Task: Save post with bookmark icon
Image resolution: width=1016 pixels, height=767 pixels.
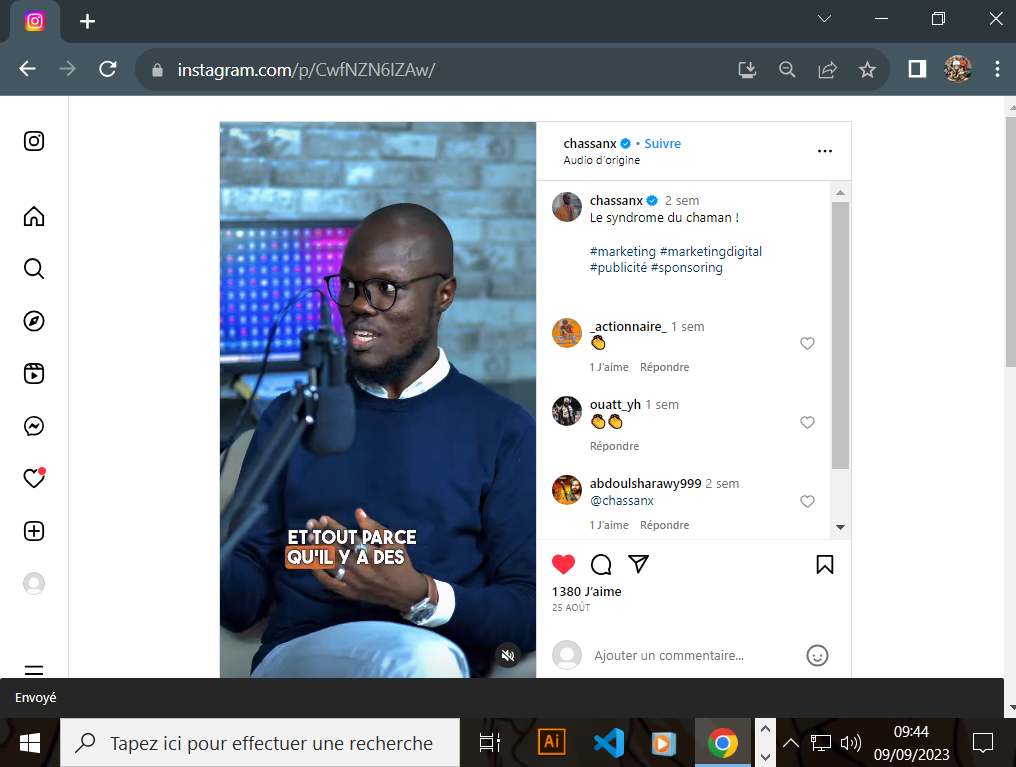Action: 825,564
